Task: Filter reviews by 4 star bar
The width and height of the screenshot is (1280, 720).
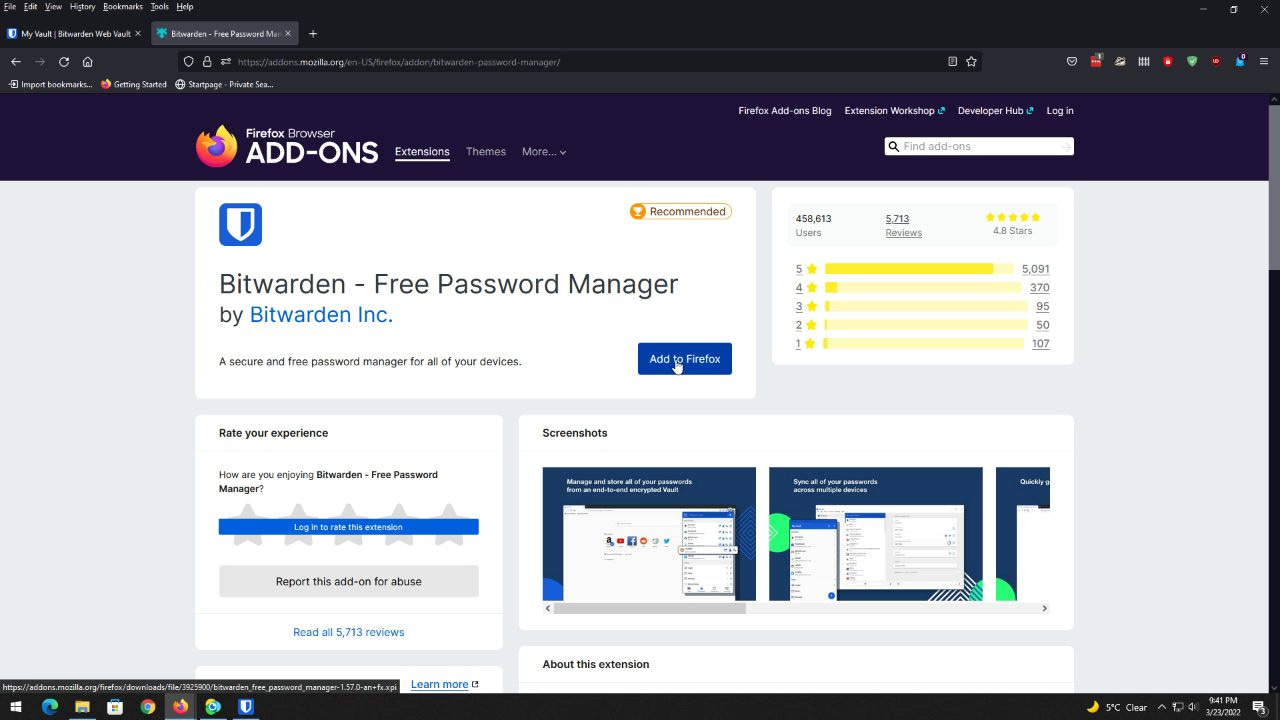Action: [922, 288]
